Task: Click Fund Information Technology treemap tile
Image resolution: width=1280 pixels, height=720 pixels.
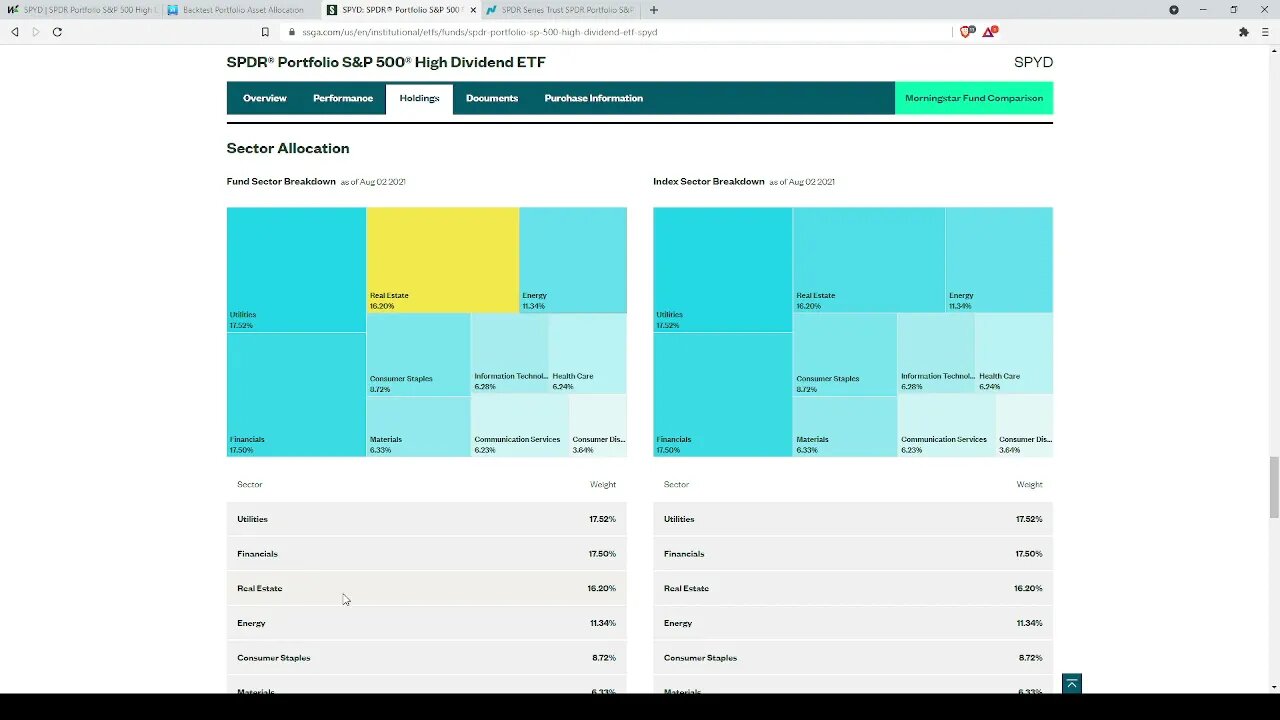Action: click(x=509, y=354)
